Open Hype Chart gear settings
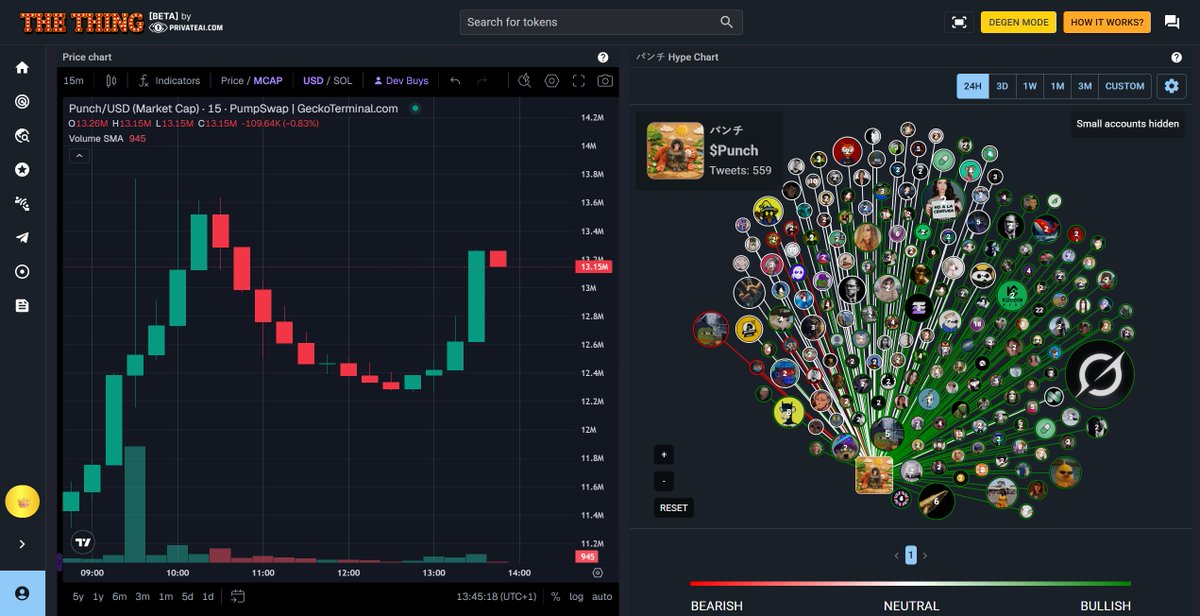Screen dimensions: 1200x616 tap(1172, 86)
